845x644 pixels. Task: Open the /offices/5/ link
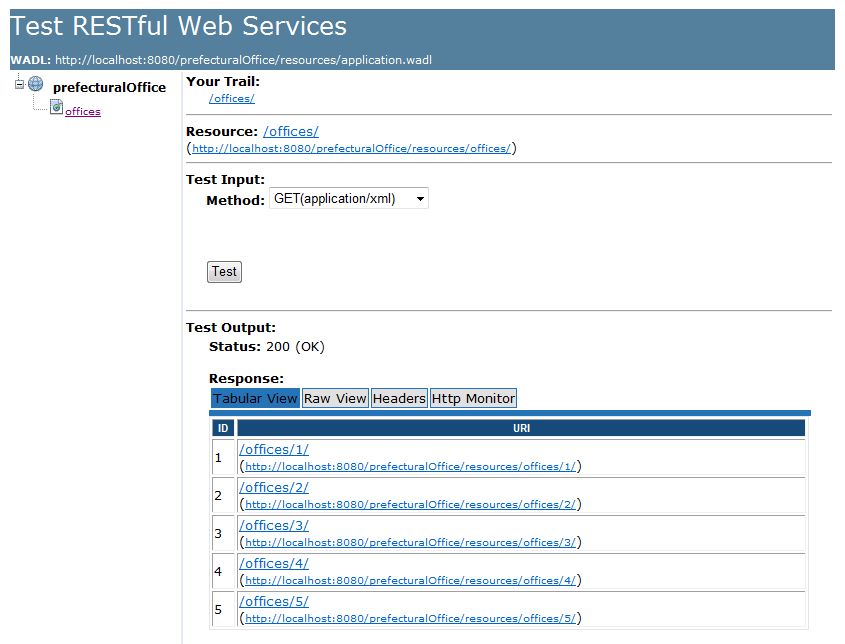(274, 601)
